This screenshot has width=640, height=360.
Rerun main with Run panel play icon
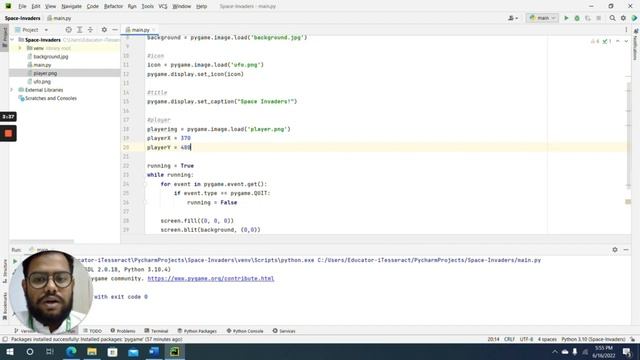point(15,261)
